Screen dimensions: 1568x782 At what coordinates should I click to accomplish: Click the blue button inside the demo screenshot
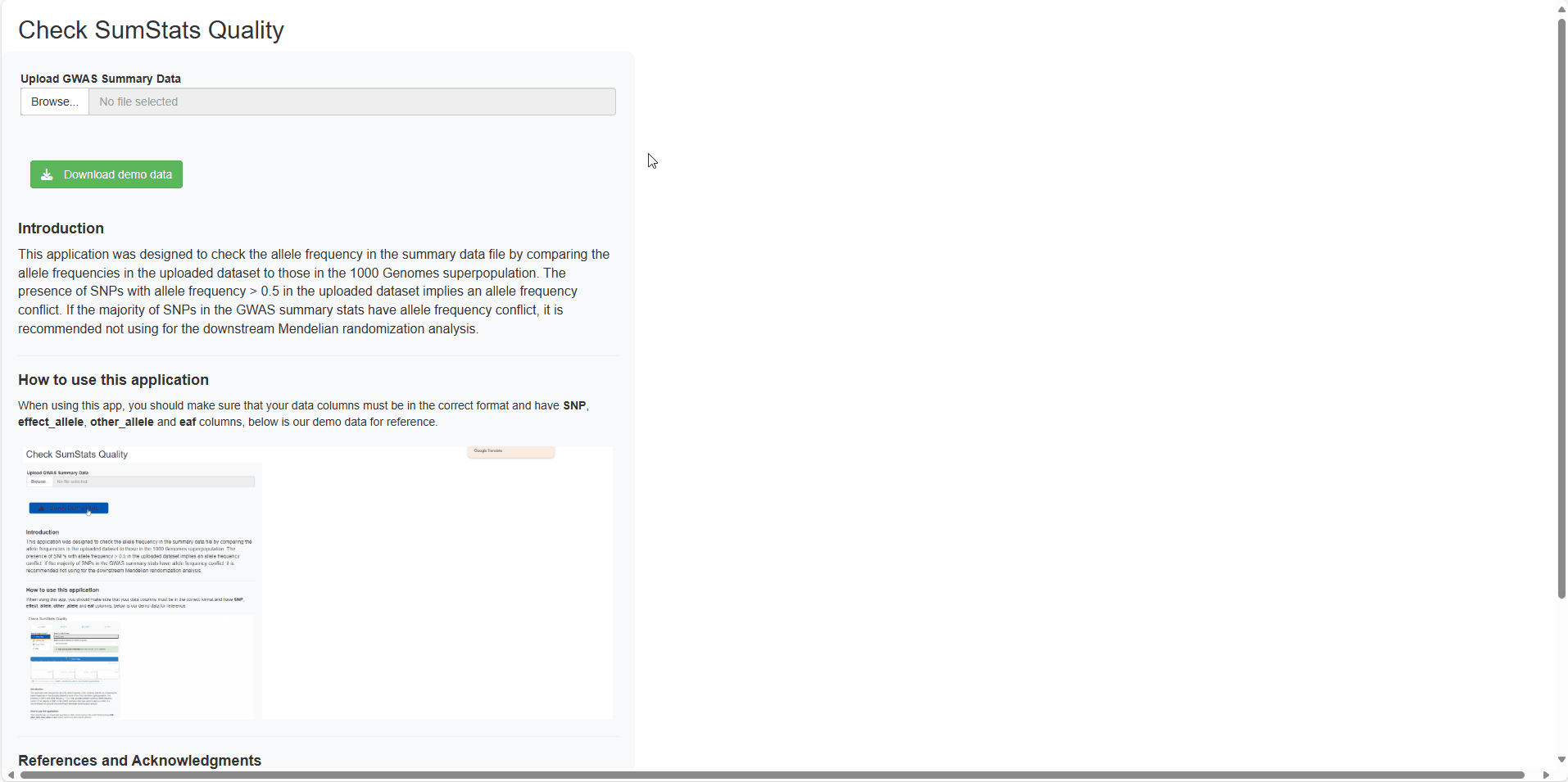point(69,508)
